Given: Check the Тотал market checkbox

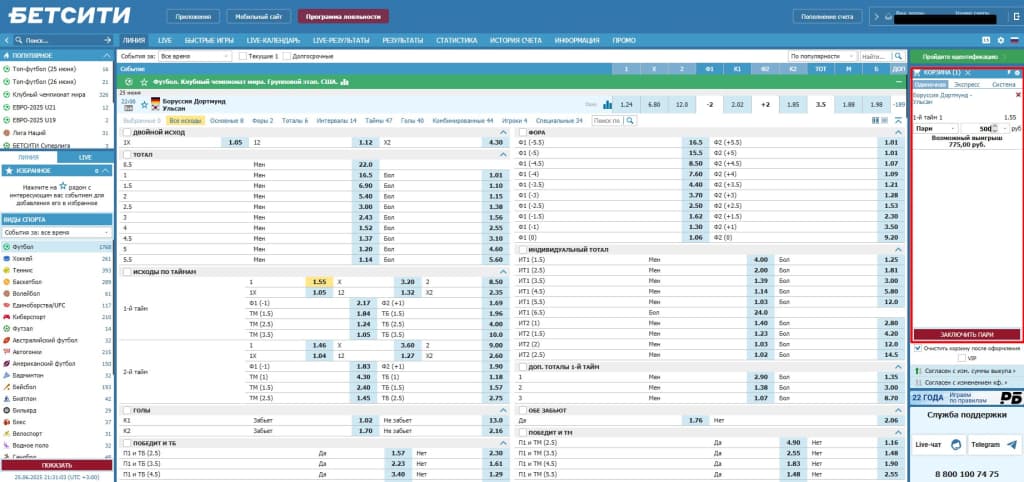Looking at the screenshot, I should pyautogui.click(x=127, y=155).
